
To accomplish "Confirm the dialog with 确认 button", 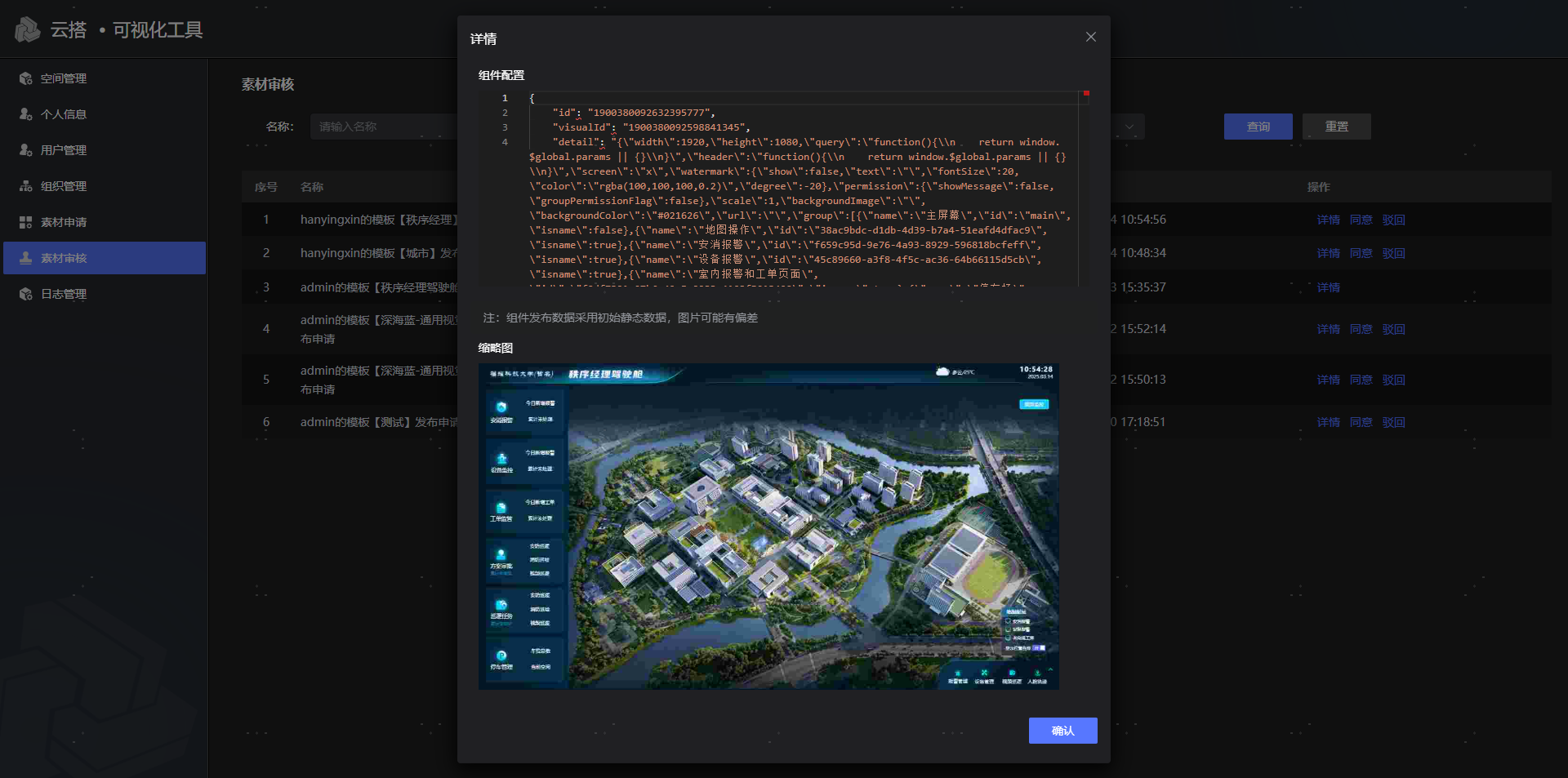I will 1062,731.
